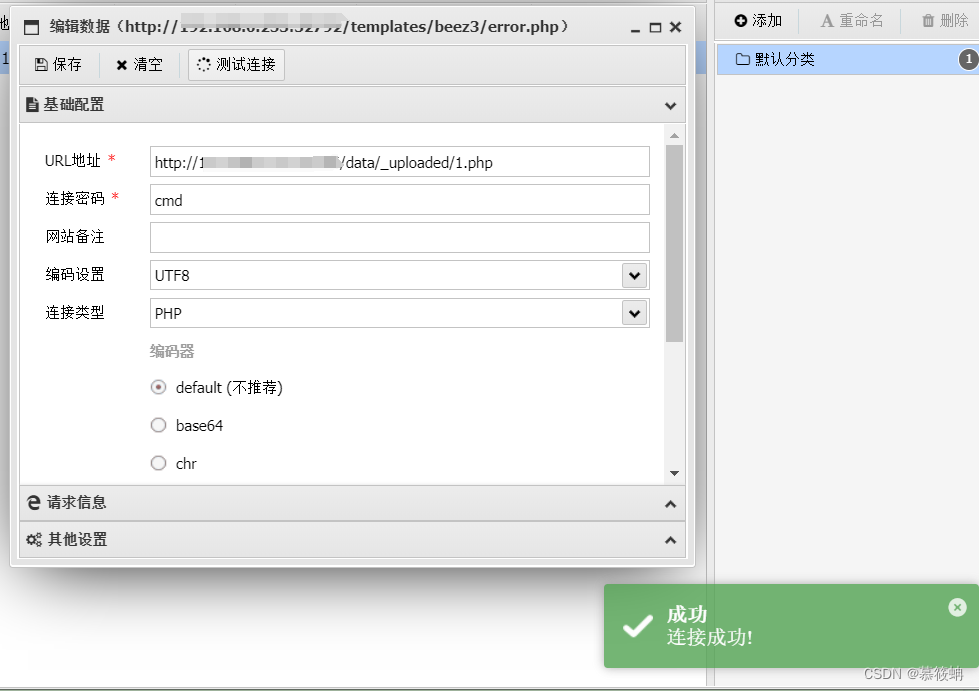Click the window icon in dialog title
The width and height of the screenshot is (979, 691).
click(31, 27)
